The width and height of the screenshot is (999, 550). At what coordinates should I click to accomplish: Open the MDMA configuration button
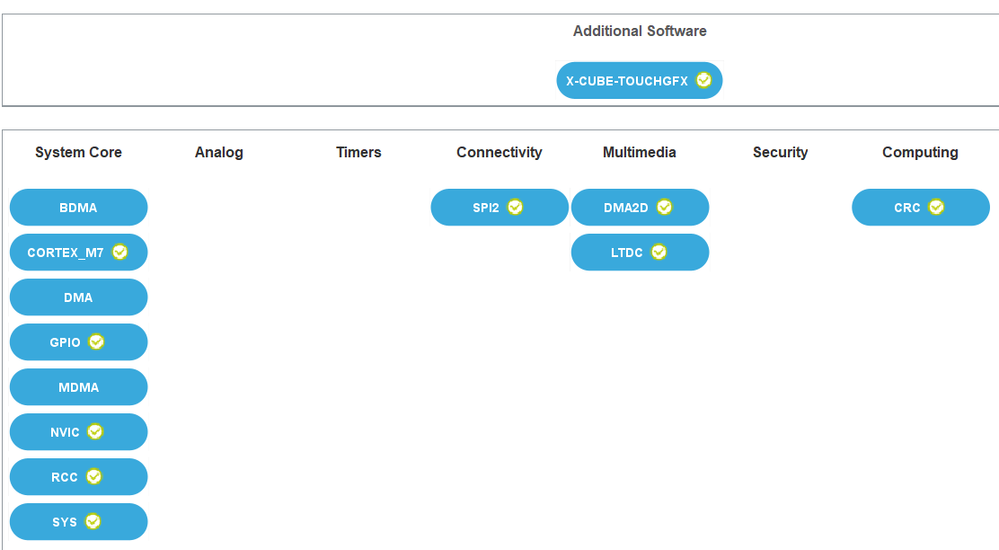pyautogui.click(x=78, y=387)
